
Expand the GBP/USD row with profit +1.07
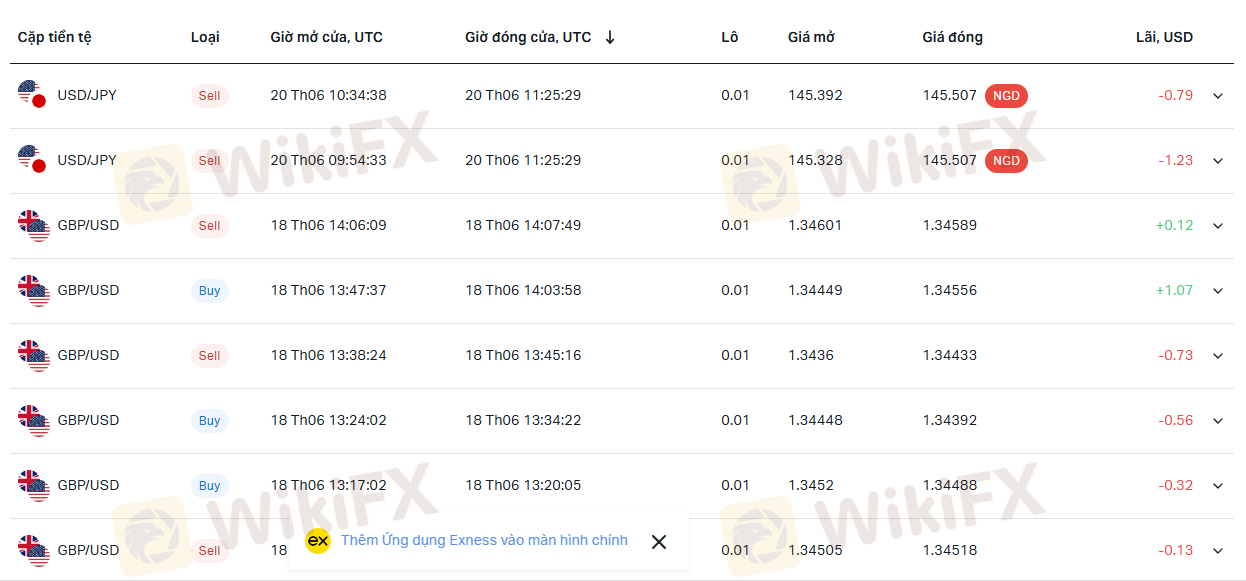(1217, 291)
